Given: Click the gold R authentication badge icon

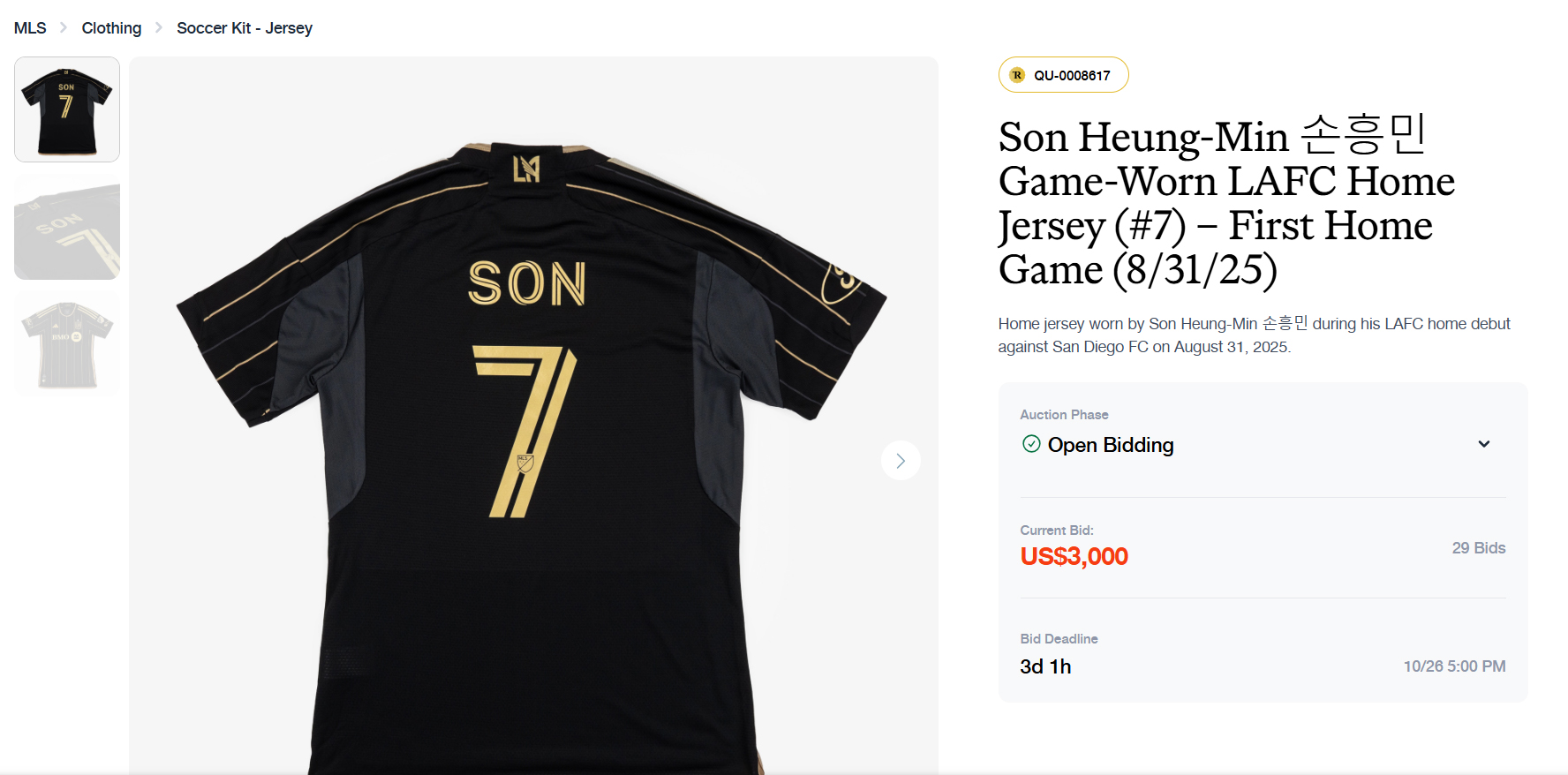Looking at the screenshot, I should click(1016, 75).
